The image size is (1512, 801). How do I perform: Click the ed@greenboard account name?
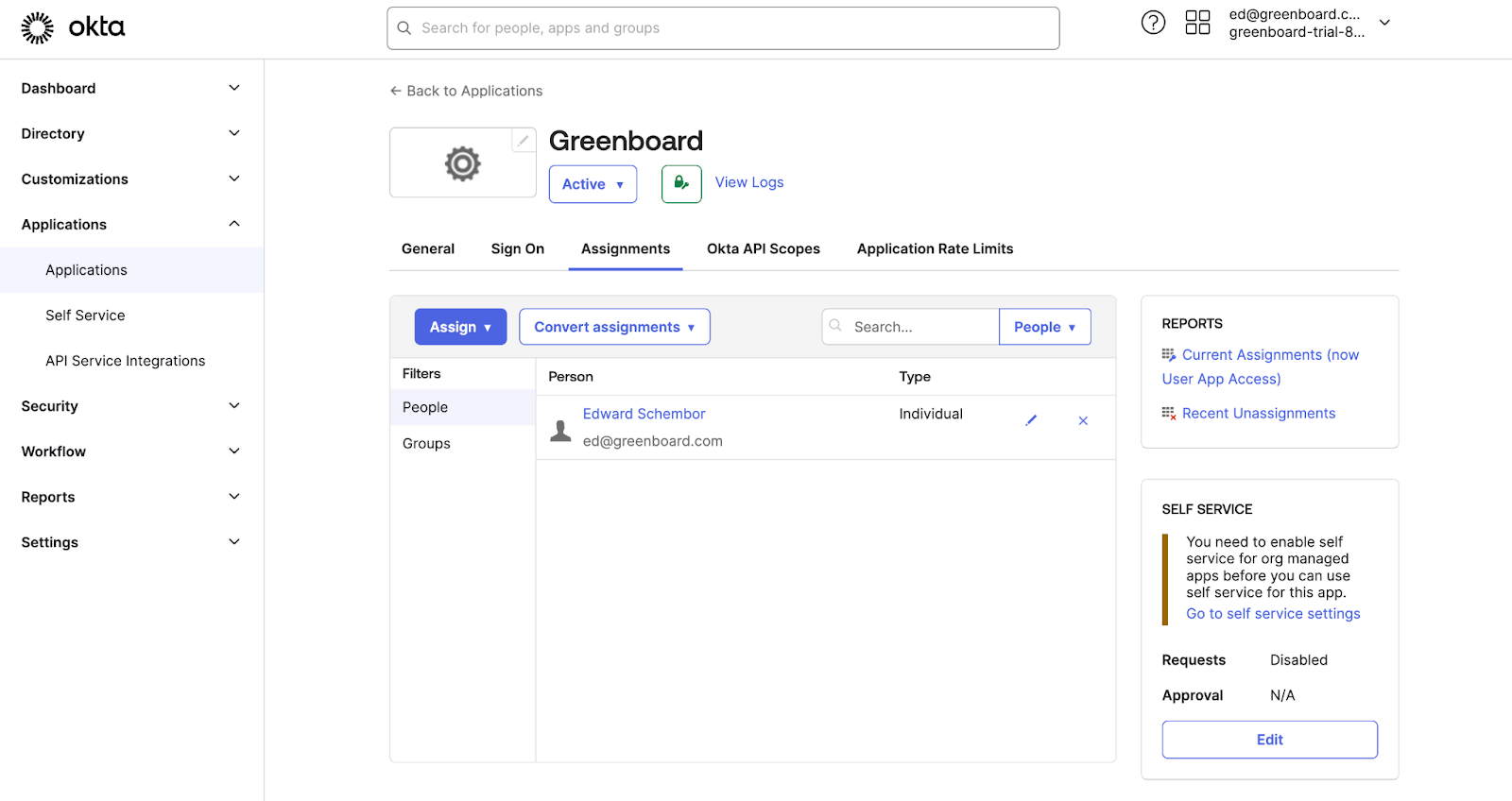point(1295,14)
